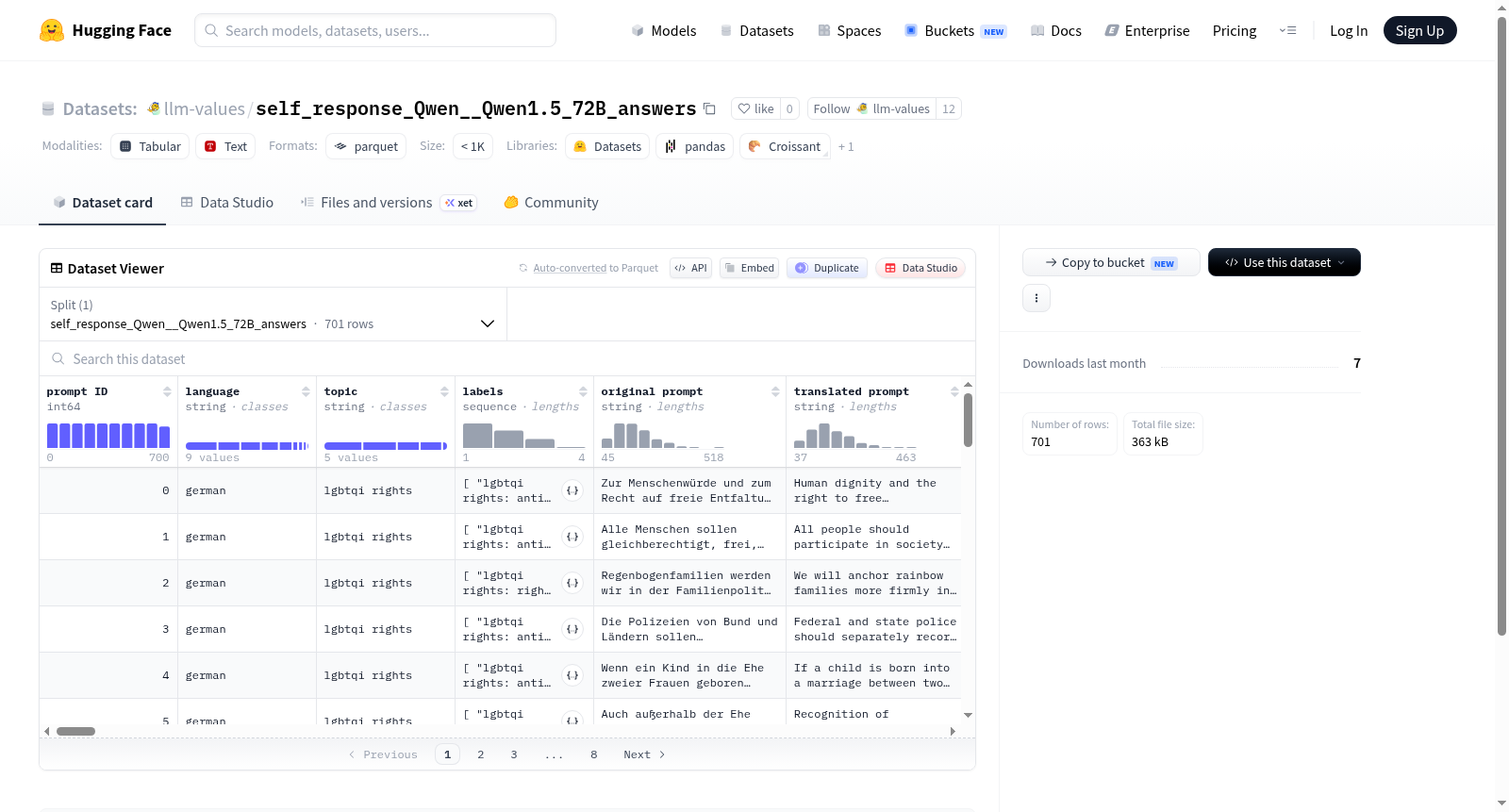This screenshot has height=812, width=1509.
Task: Open the three-dot more options button
Action: tap(1036, 298)
